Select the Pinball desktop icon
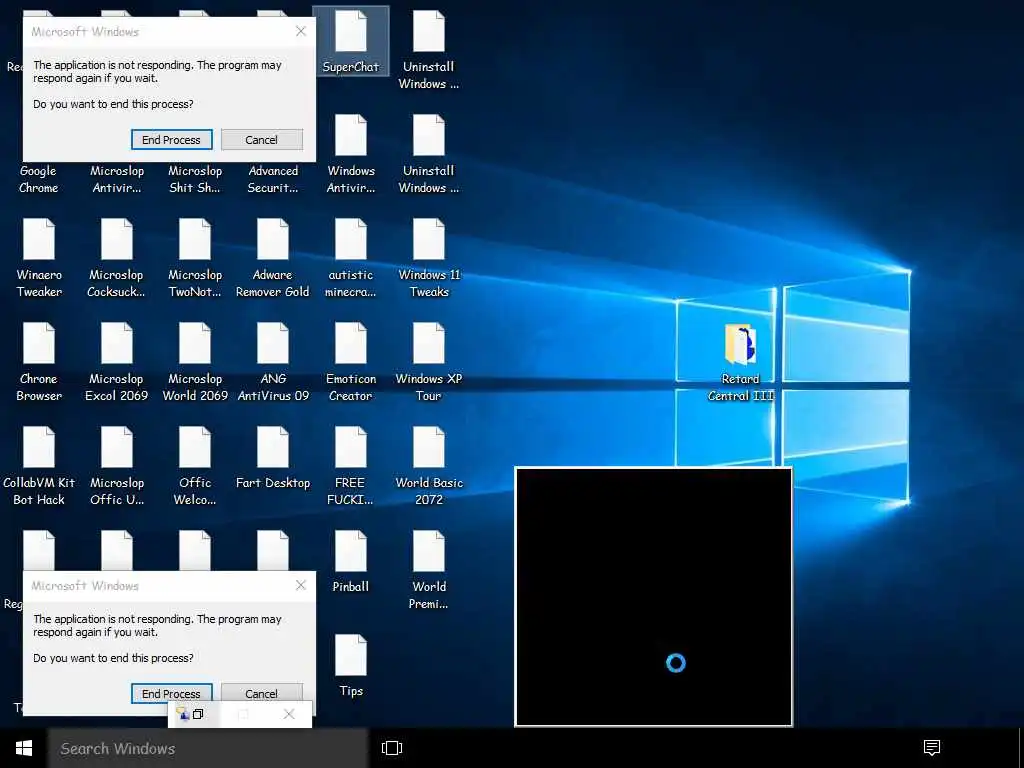Image resolution: width=1024 pixels, height=768 pixels. pyautogui.click(x=351, y=562)
